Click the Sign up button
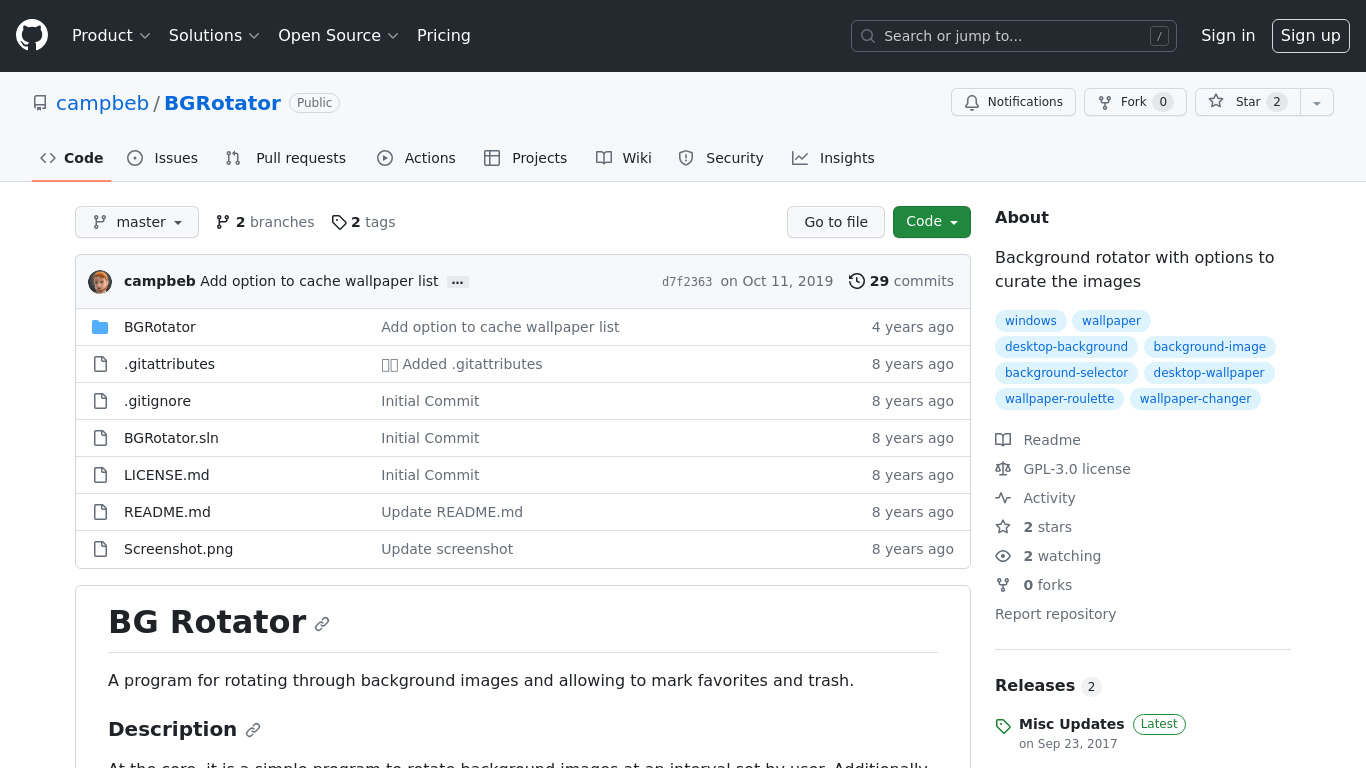Viewport: 1366px width, 768px height. click(1311, 35)
